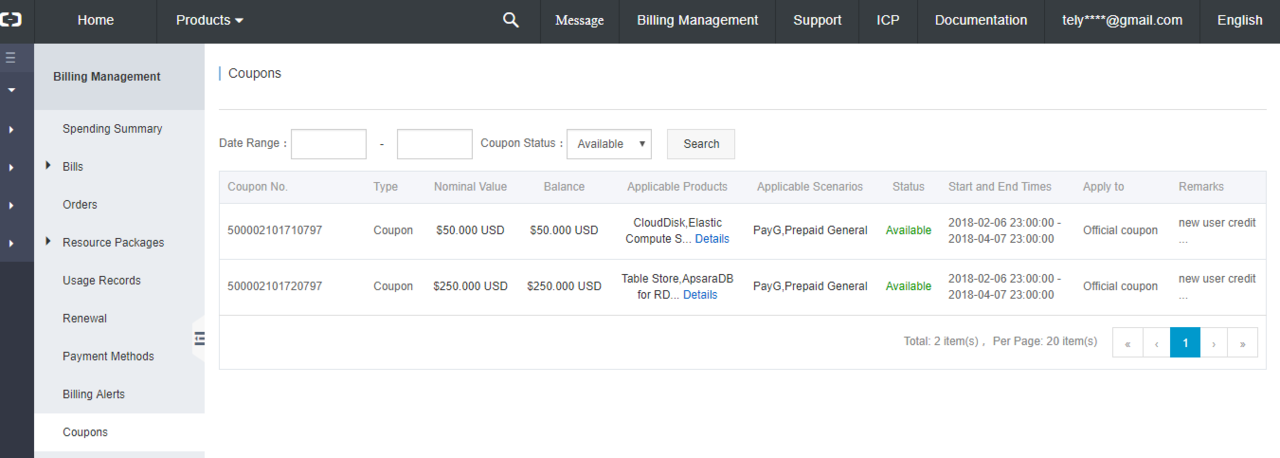The height and width of the screenshot is (458, 1280).
Task: Click the Search button
Action: (x=701, y=144)
